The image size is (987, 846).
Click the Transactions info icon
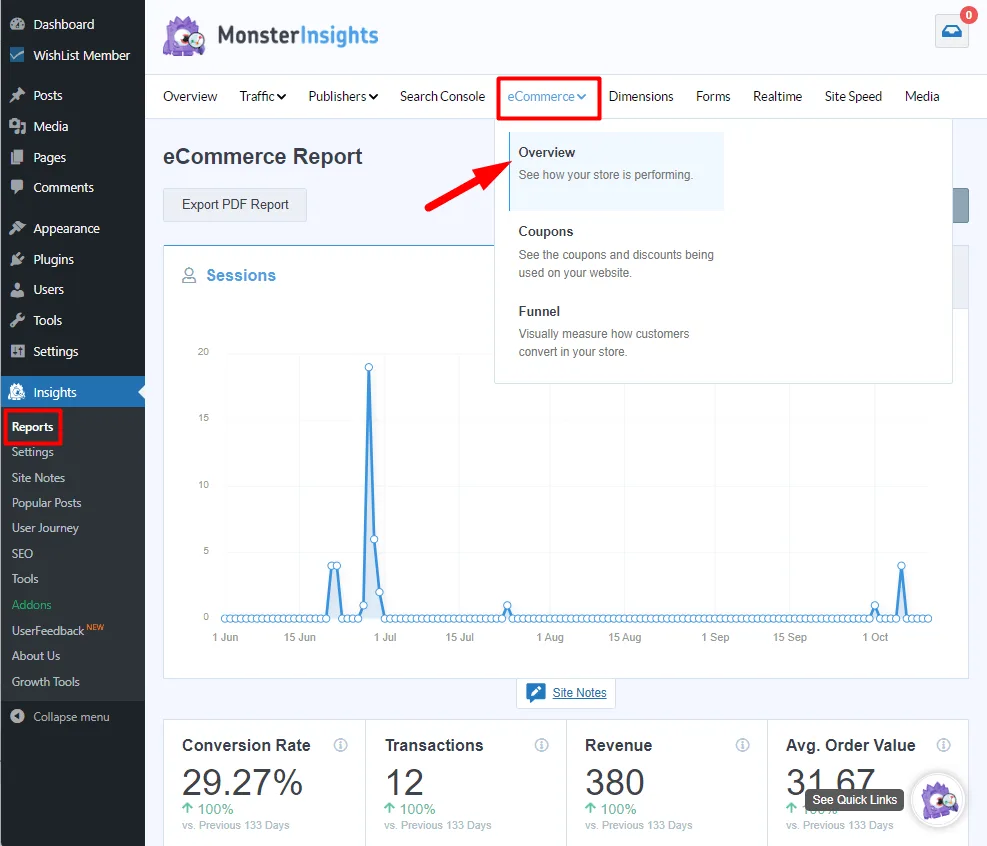[x=541, y=746]
